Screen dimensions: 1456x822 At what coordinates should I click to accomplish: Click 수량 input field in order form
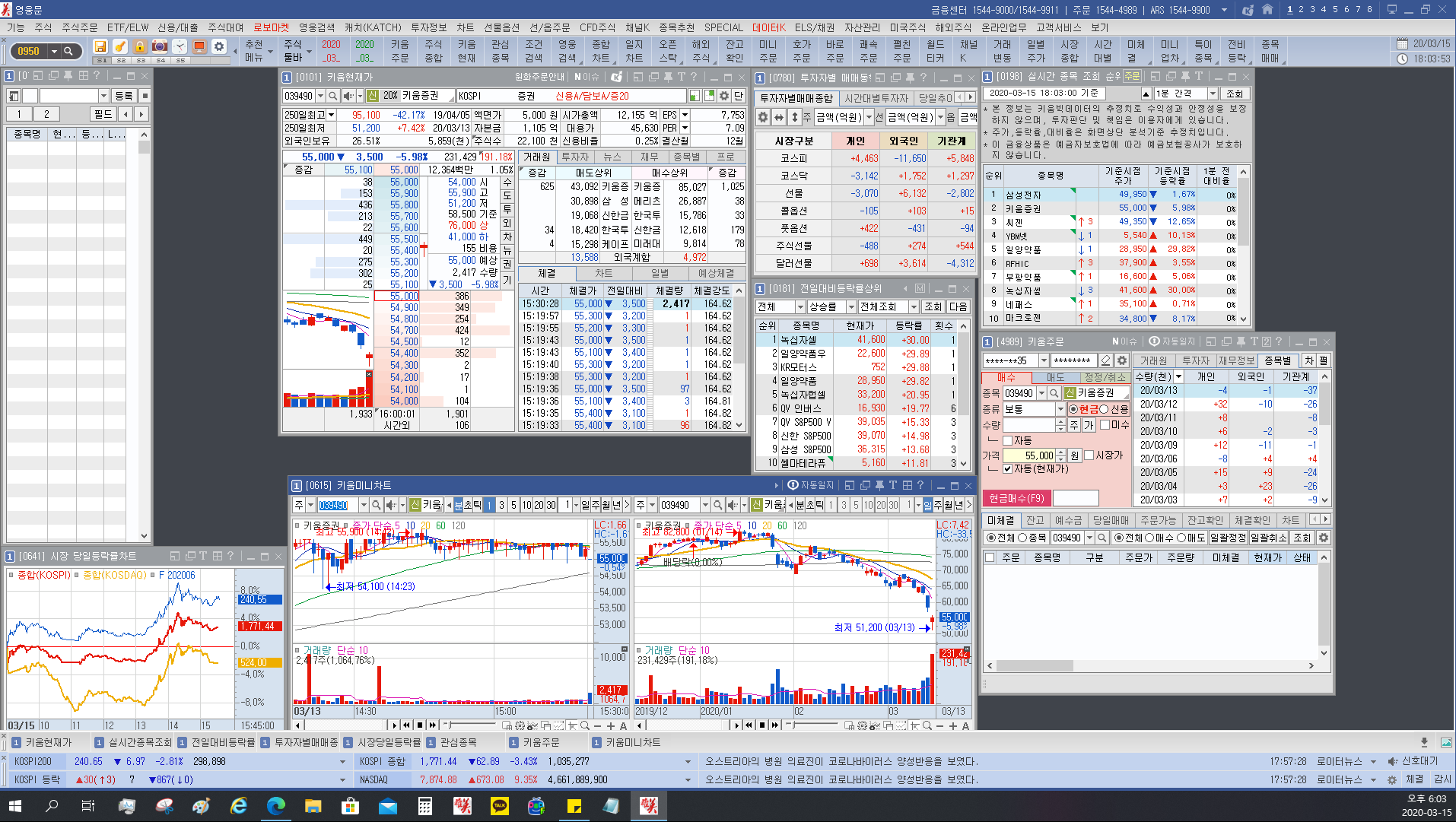[x=1028, y=425]
